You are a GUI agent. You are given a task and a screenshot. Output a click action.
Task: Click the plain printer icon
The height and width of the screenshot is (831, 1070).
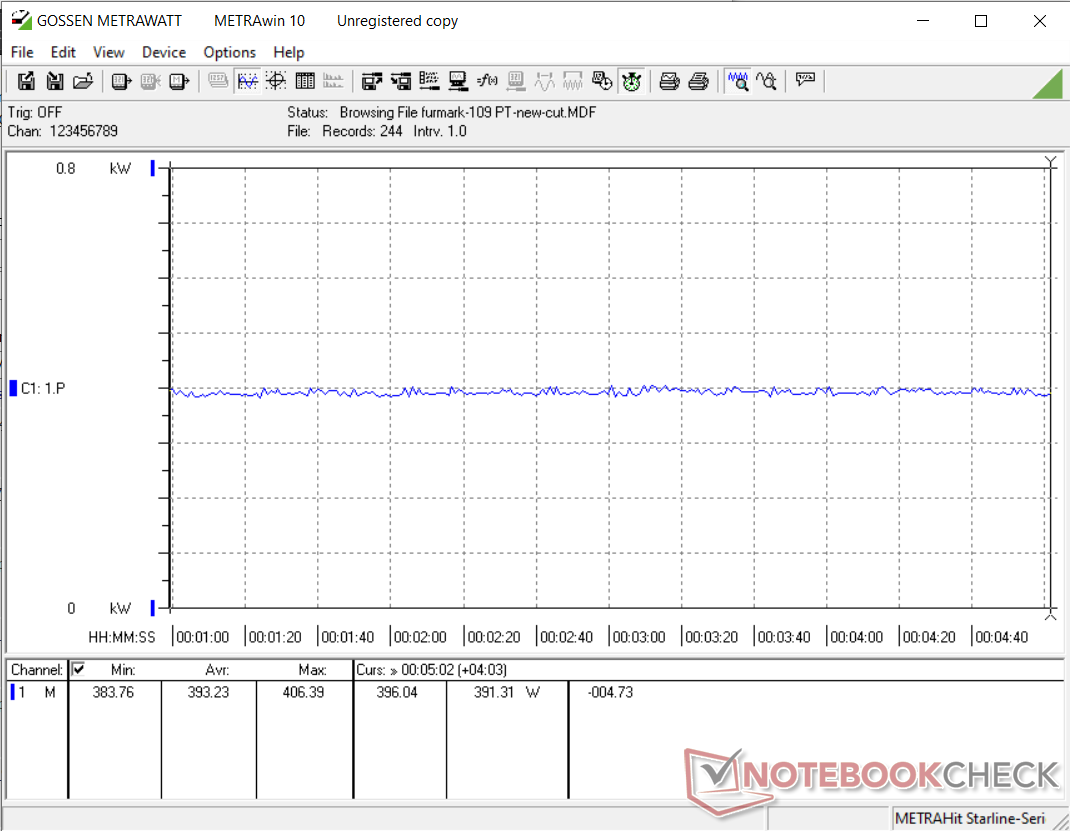point(698,81)
